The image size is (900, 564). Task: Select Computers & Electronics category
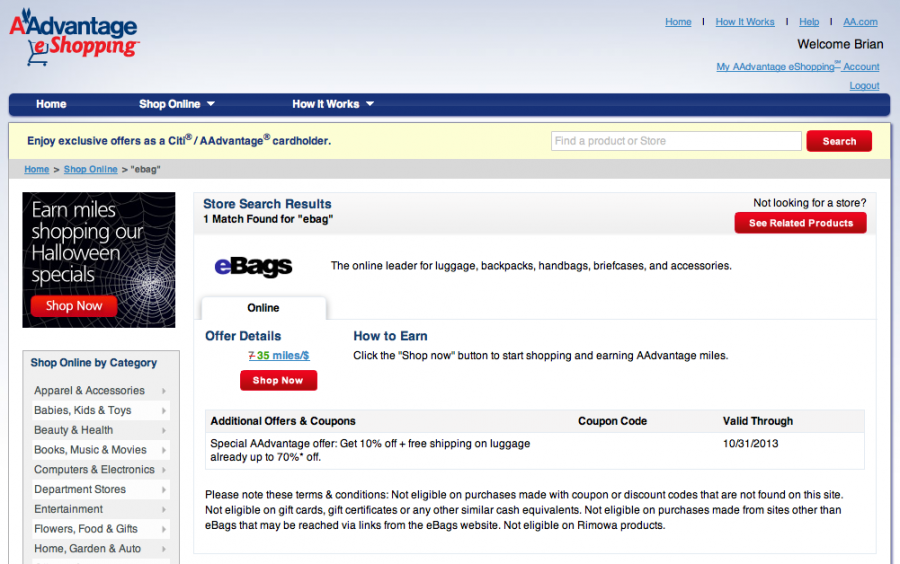(94, 470)
